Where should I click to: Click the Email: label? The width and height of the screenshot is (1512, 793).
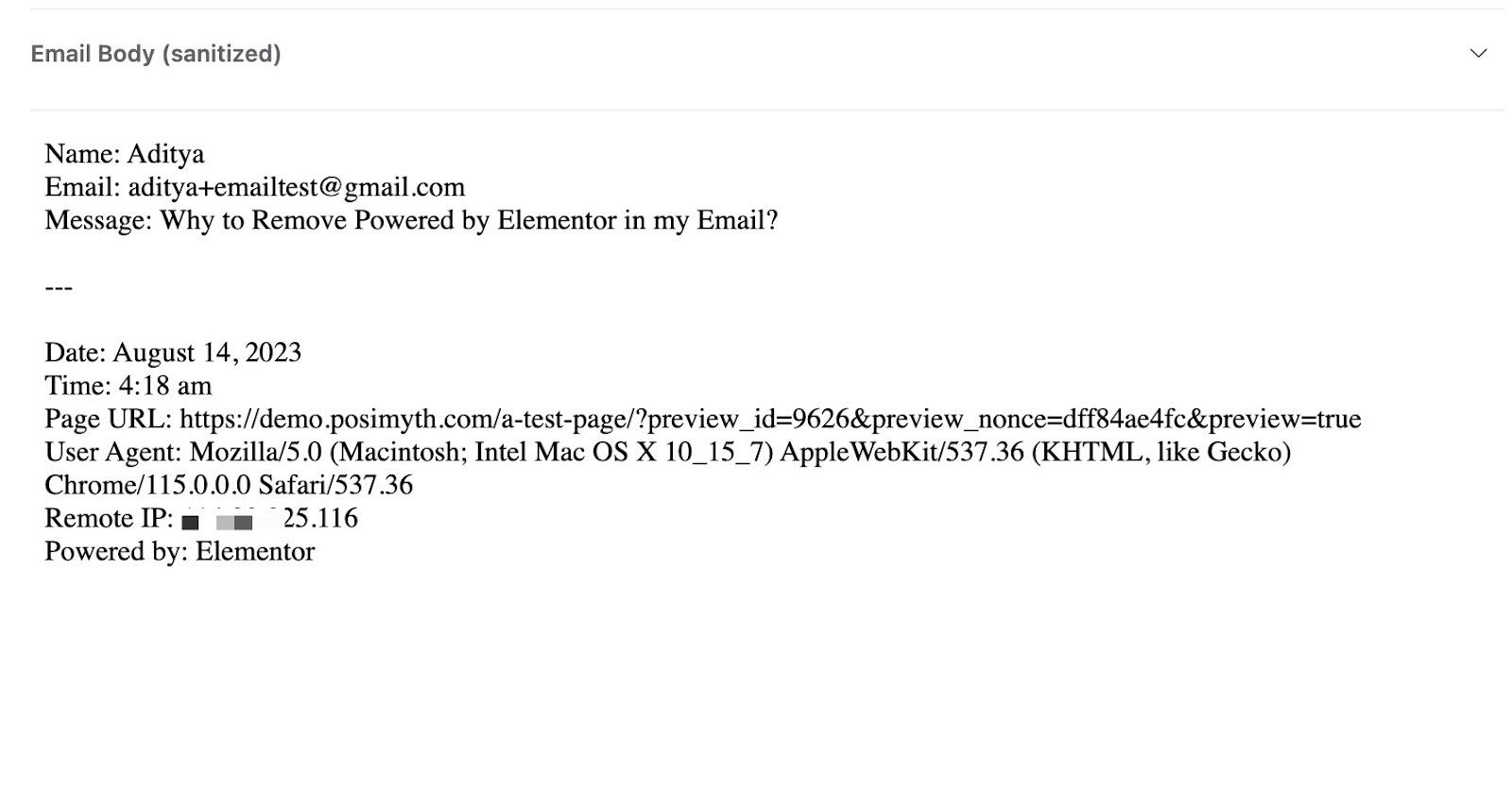(x=82, y=187)
